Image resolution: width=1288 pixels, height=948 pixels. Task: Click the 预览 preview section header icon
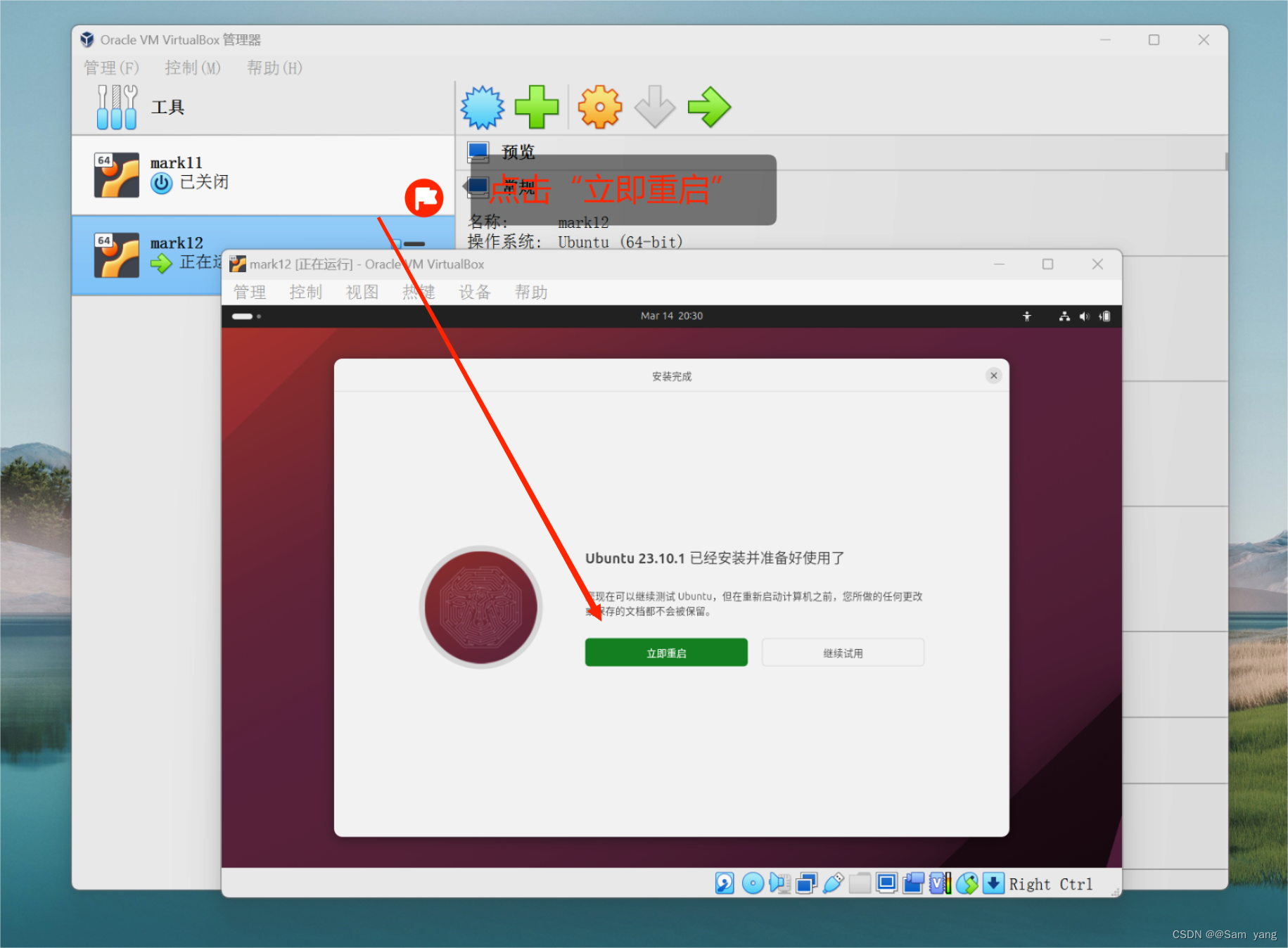(478, 152)
